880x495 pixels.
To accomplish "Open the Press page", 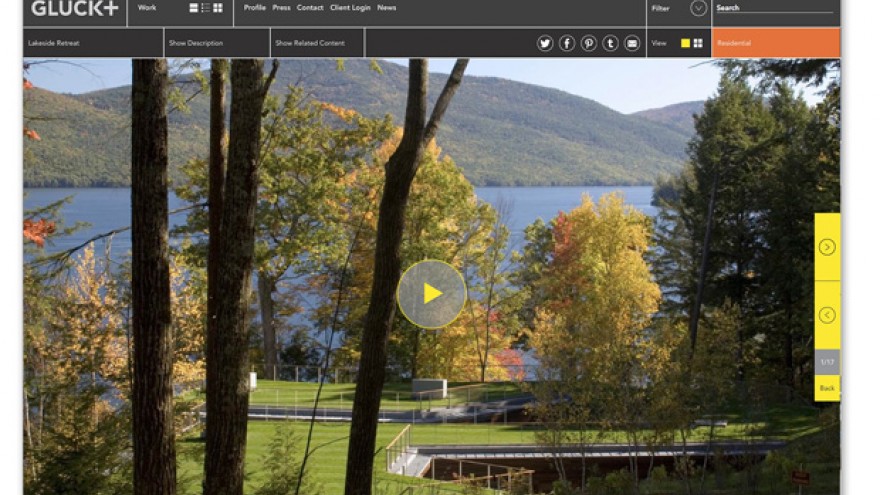I will coord(281,8).
